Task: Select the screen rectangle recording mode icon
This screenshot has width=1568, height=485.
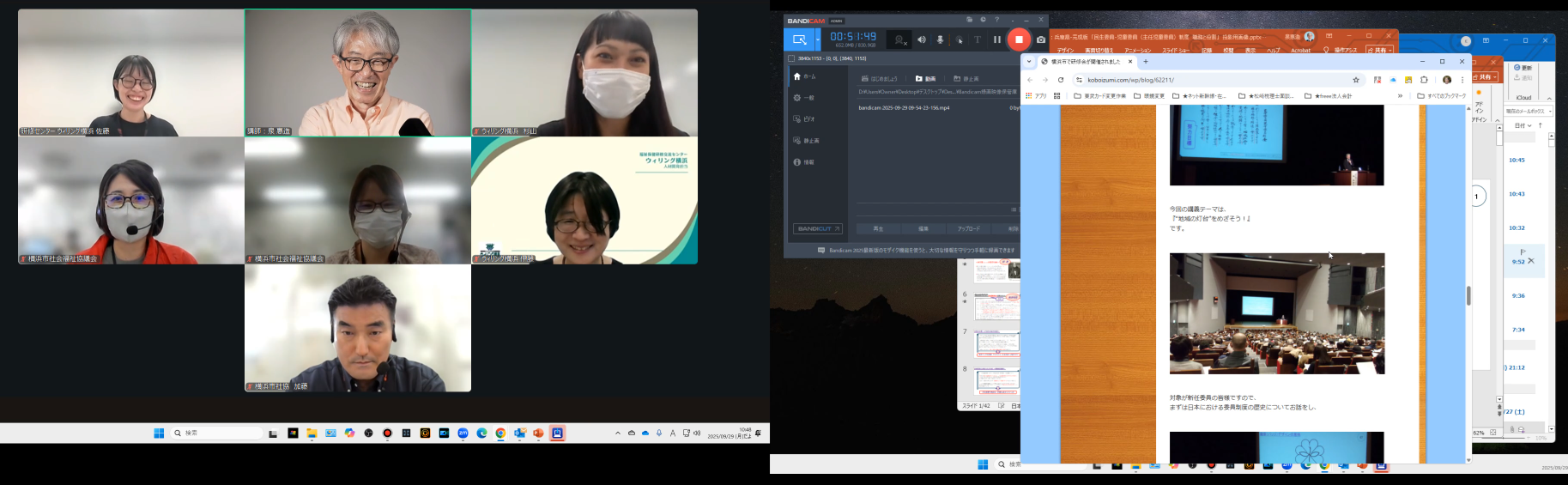Action: [799, 39]
